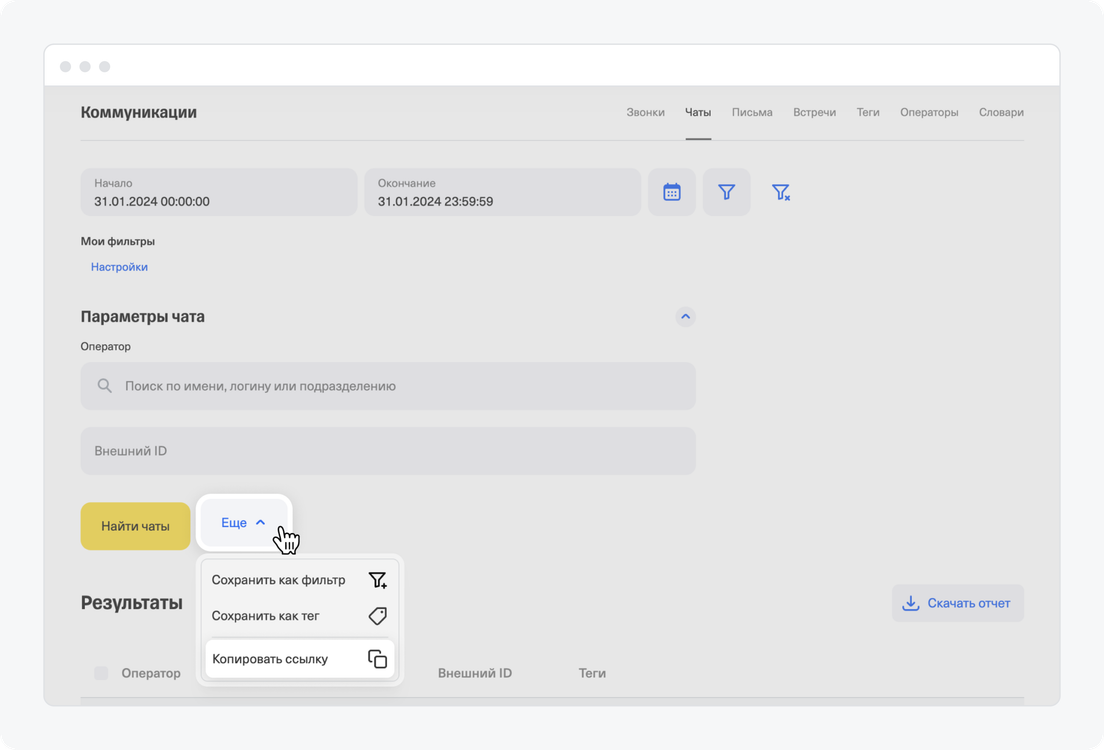Click the Окончание date field
Screen dimensions: 1104x750
point(503,192)
